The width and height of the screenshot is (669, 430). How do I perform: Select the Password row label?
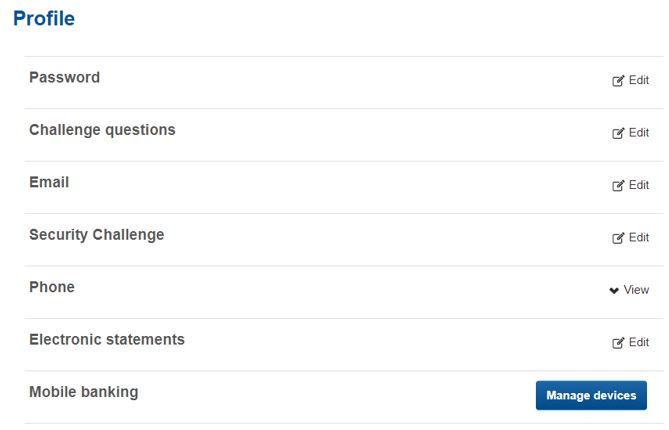[x=64, y=78]
